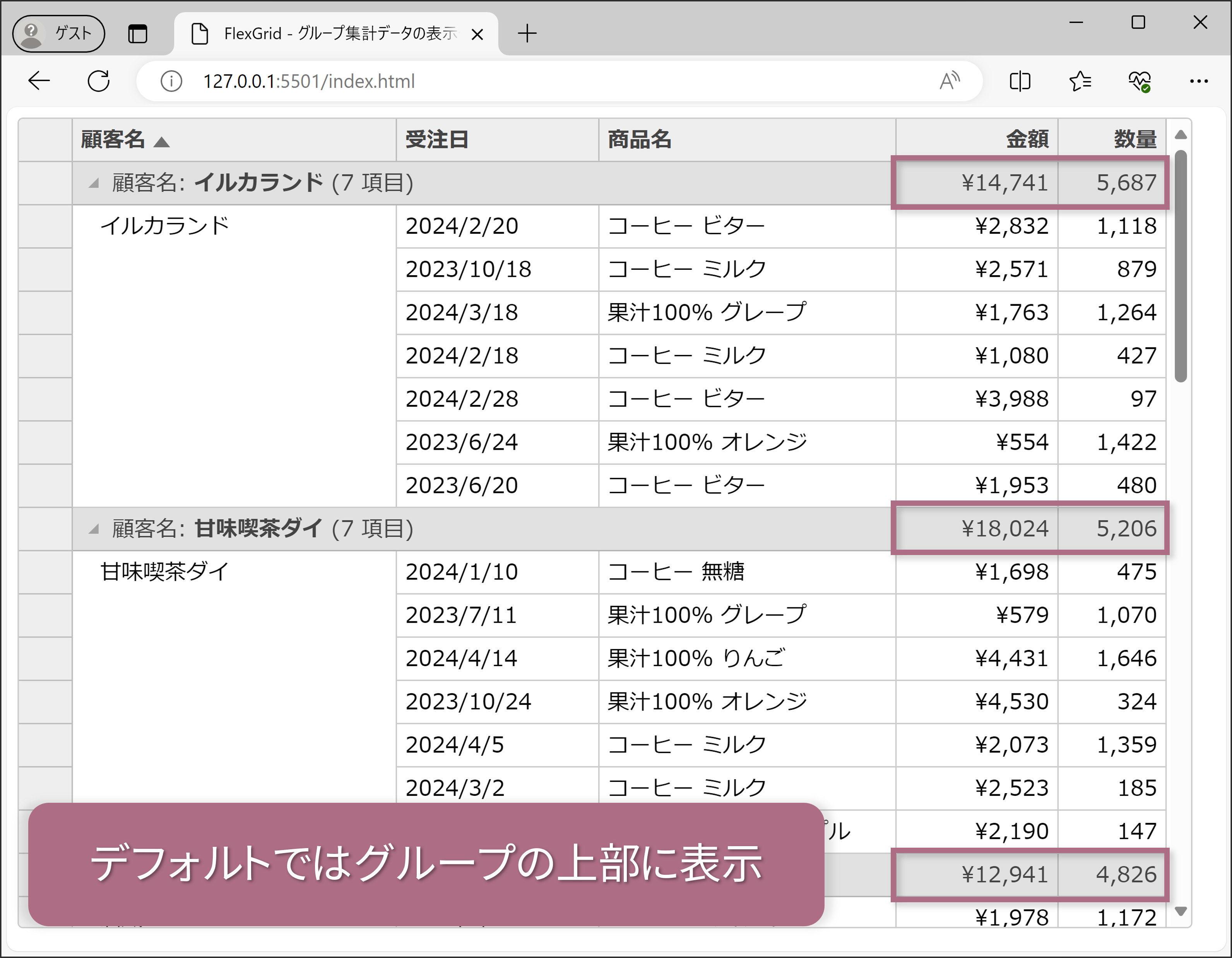Select date cell 2023/10/24

coord(498,702)
